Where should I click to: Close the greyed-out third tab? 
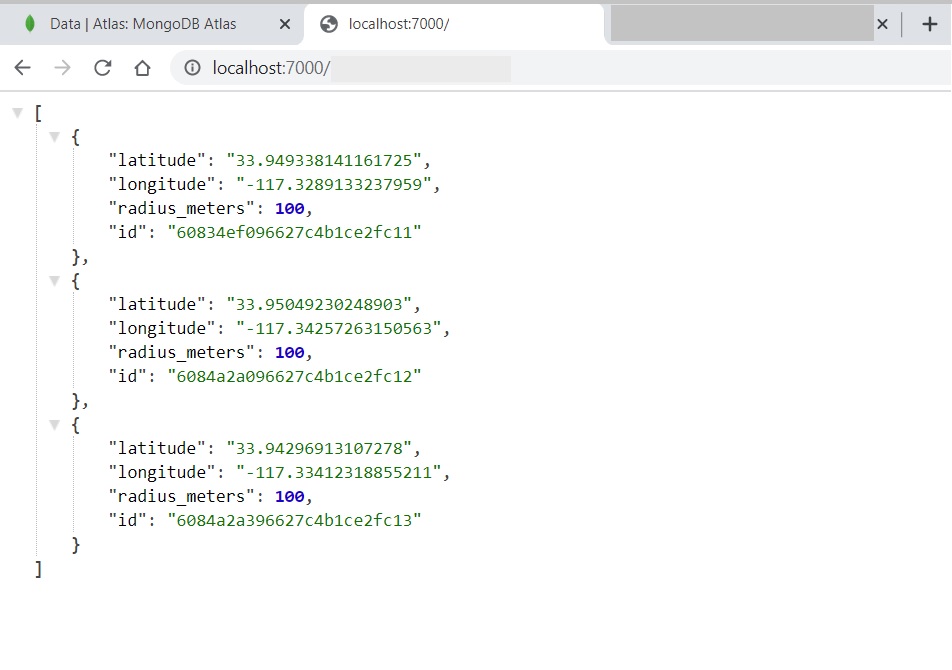pos(882,24)
